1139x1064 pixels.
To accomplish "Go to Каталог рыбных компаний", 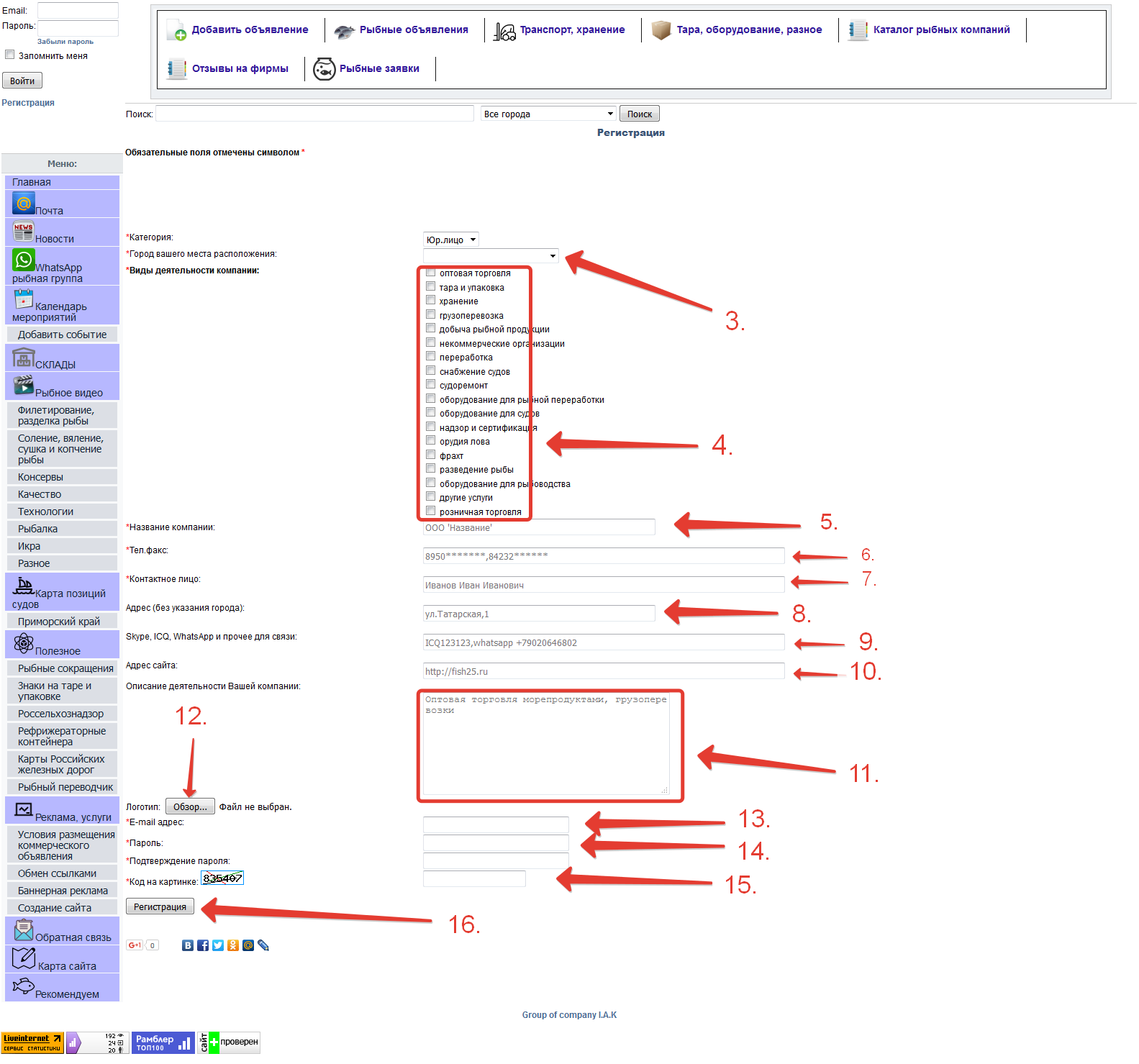I will pyautogui.click(x=940, y=30).
